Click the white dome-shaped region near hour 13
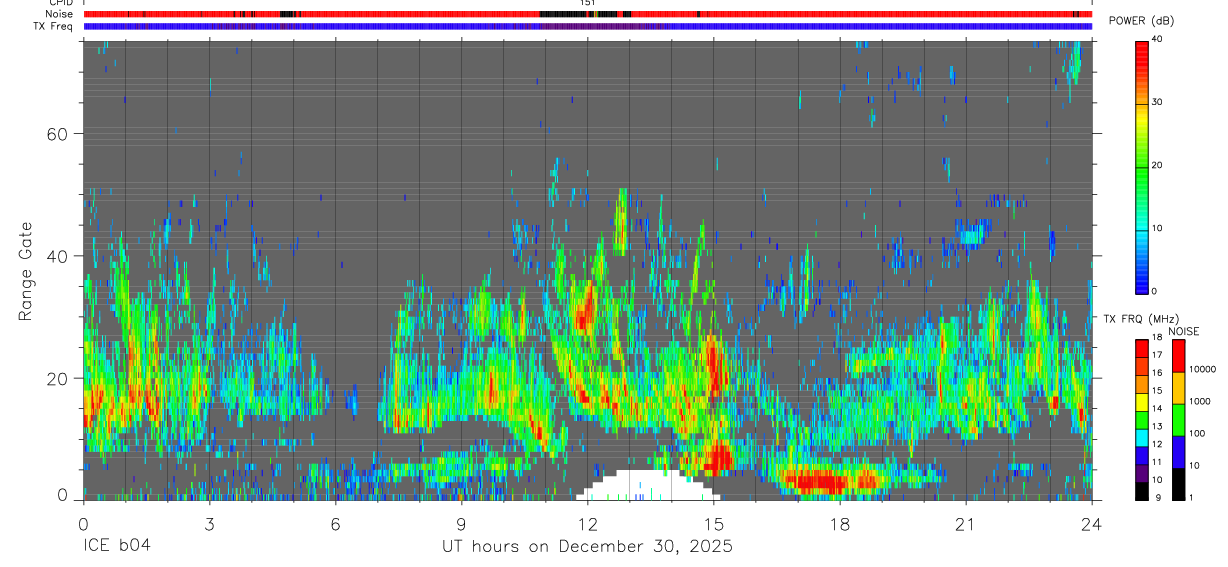1228x567 pixels. pyautogui.click(x=648, y=486)
